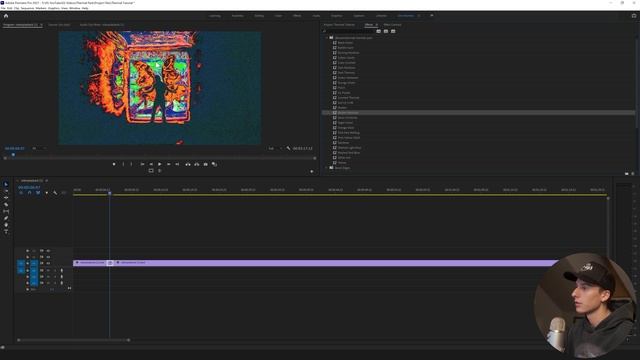Select the Type tool
The height and width of the screenshot is (360, 640).
pyautogui.click(x=6, y=231)
